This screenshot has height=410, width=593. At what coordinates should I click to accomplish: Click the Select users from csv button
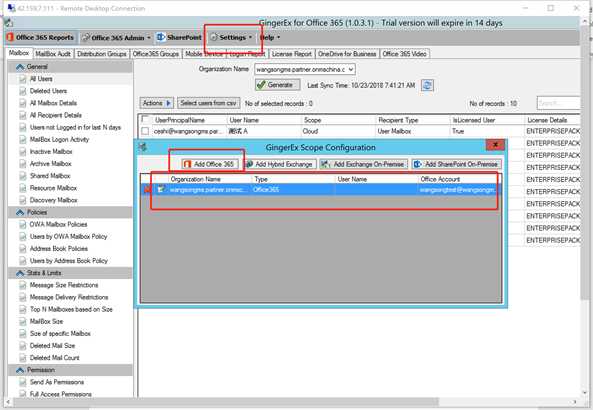tap(208, 103)
